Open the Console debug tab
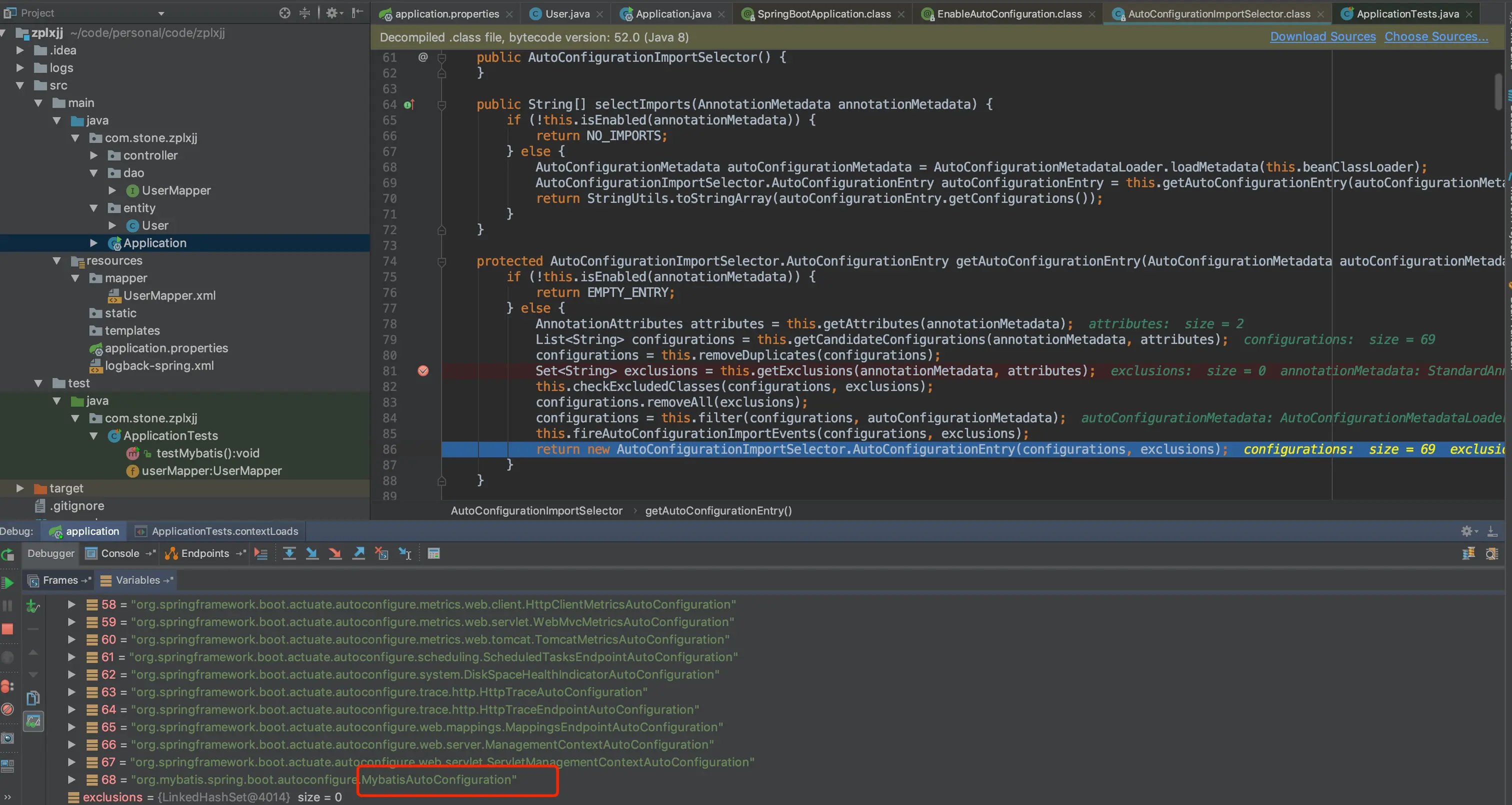The width and height of the screenshot is (1512, 805). [x=119, y=553]
